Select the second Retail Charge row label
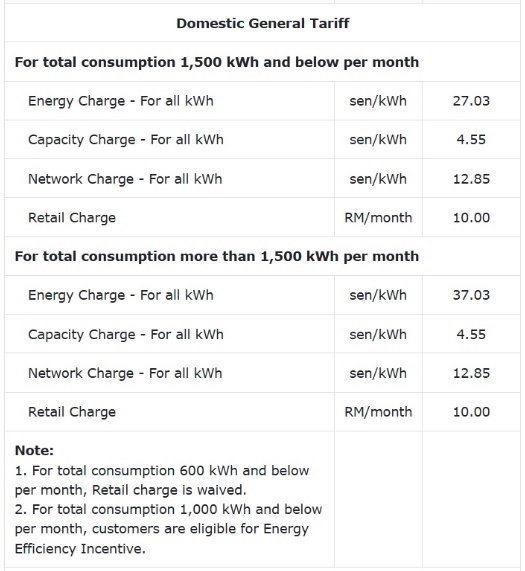The image size is (525, 571). pos(72,412)
